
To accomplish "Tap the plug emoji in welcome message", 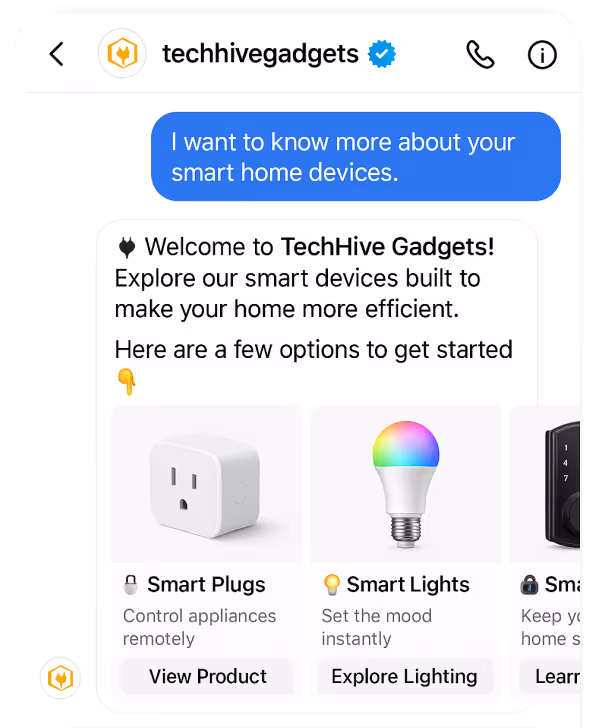I will coord(127,247).
